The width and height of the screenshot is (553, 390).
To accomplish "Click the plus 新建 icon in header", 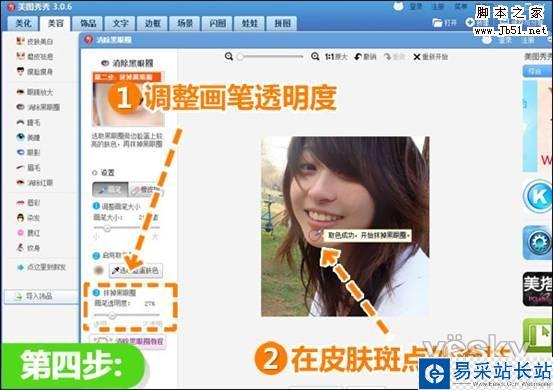I will 470,22.
